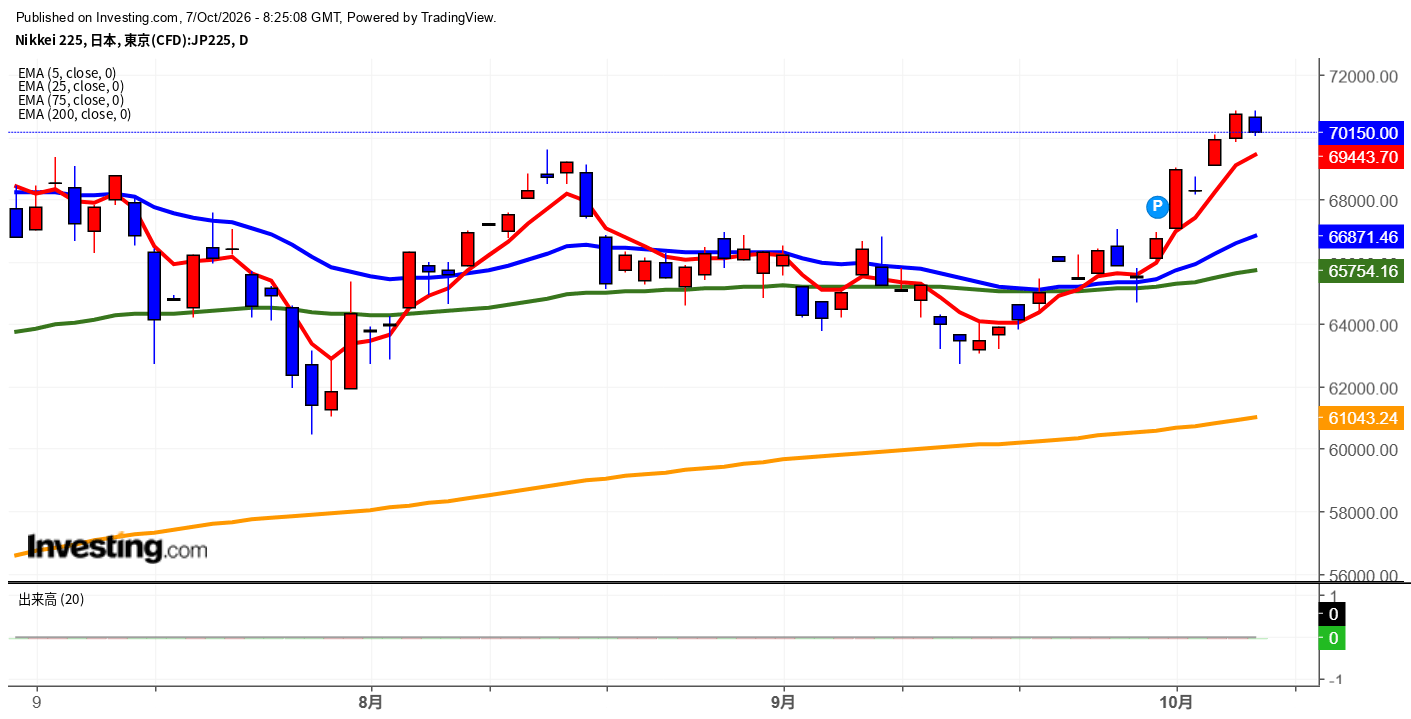Click the blue 66871.46 EMA value label
Viewport: 1411px width, 719px height.
click(x=1362, y=237)
